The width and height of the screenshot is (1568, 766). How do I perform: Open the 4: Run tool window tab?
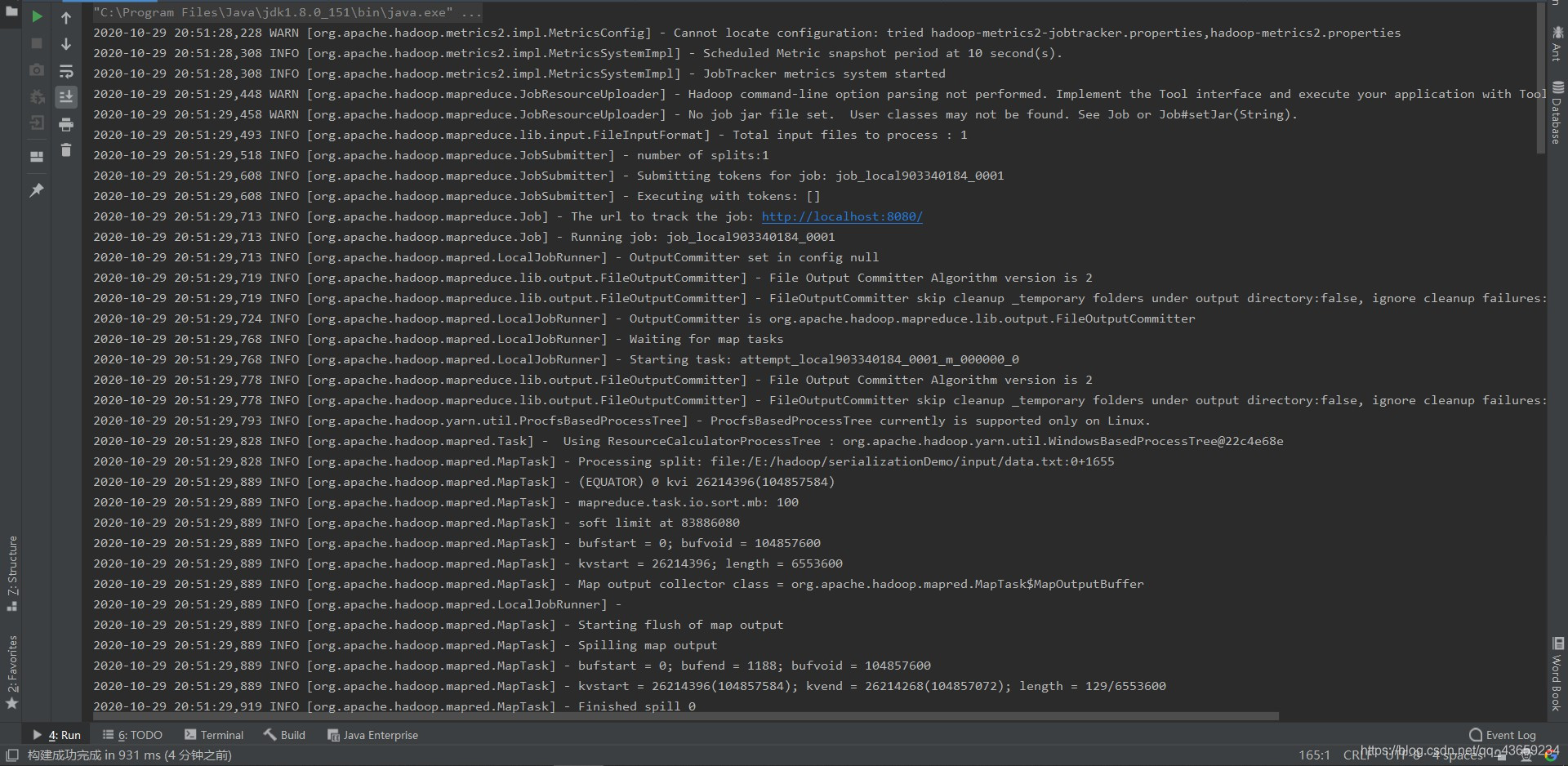click(x=56, y=735)
